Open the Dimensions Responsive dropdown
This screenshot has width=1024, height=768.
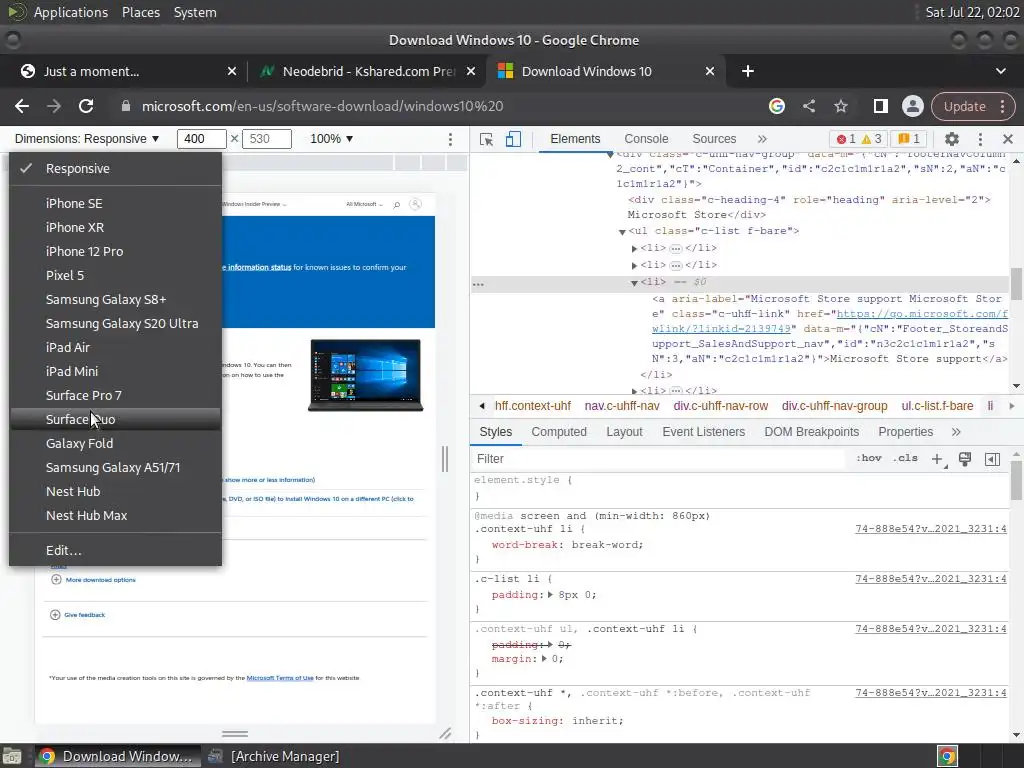click(x=87, y=139)
